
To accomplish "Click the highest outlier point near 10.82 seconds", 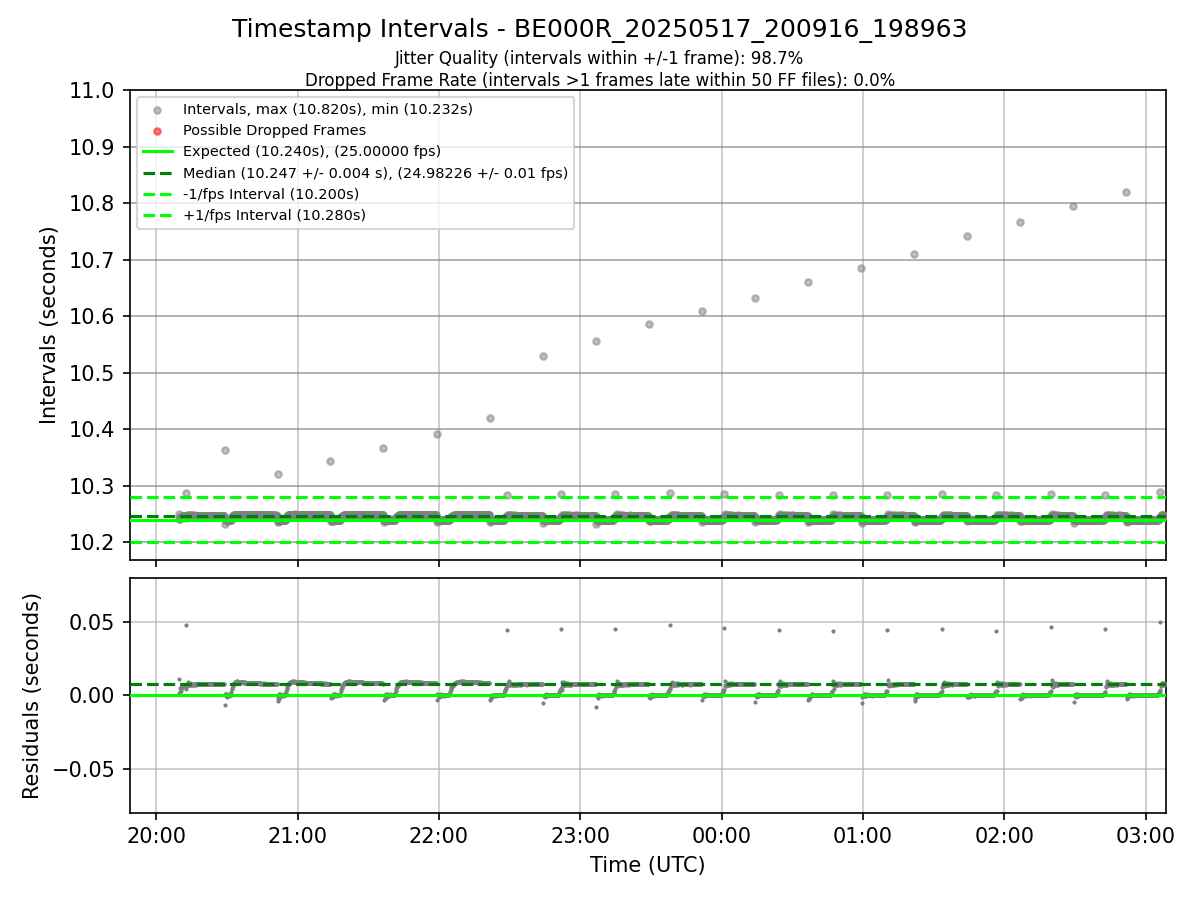I will tap(1126, 192).
